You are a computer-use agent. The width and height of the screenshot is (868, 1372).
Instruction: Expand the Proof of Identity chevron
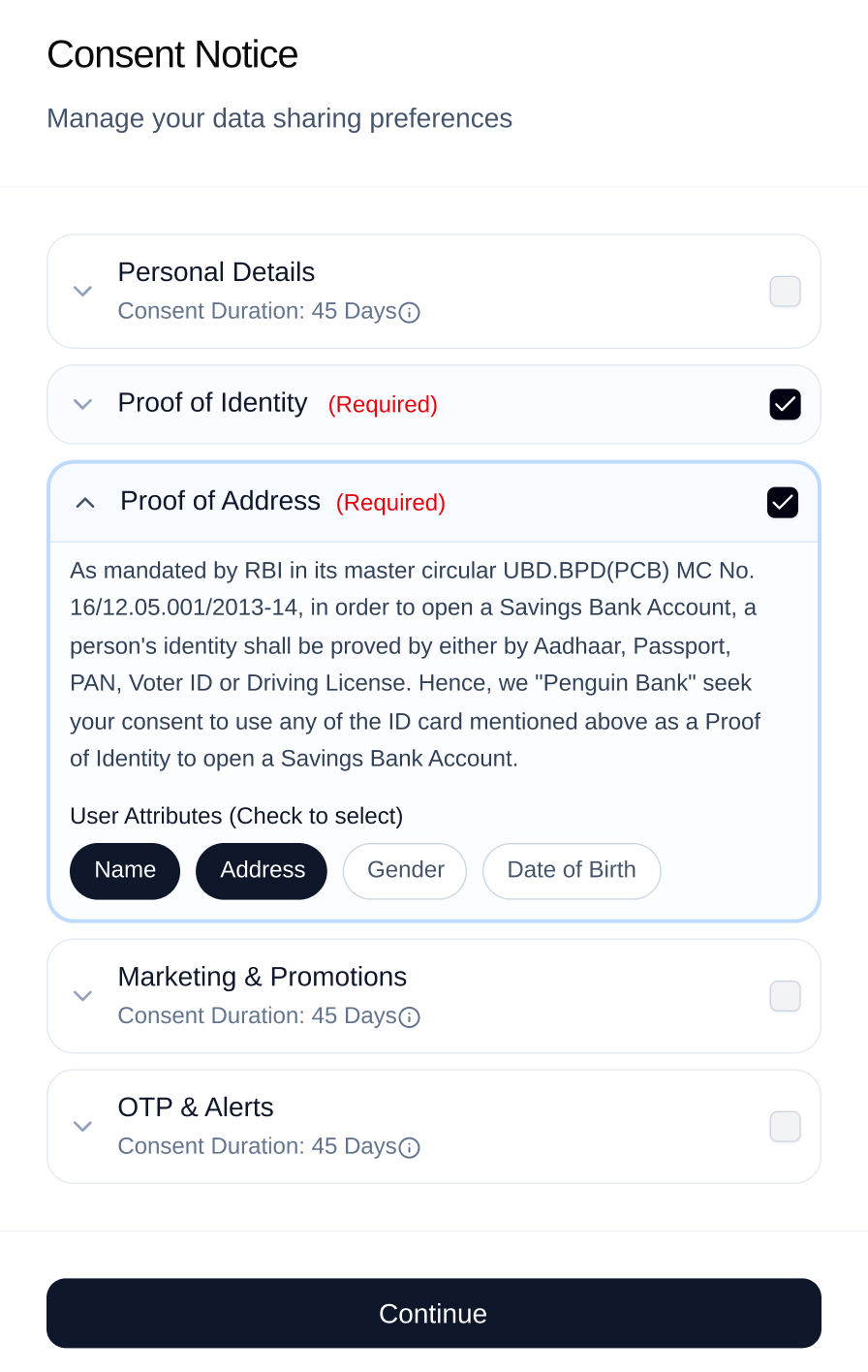(83, 404)
